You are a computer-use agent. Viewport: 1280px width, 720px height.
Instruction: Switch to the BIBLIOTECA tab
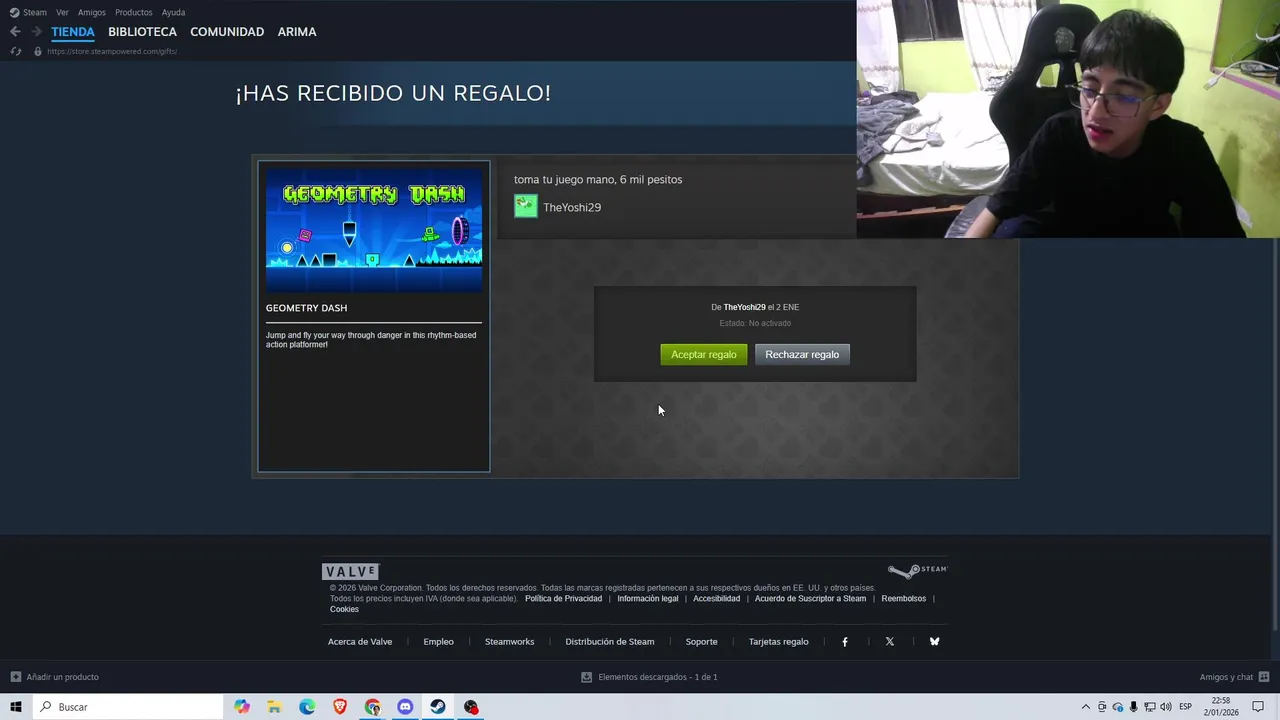pos(142,32)
